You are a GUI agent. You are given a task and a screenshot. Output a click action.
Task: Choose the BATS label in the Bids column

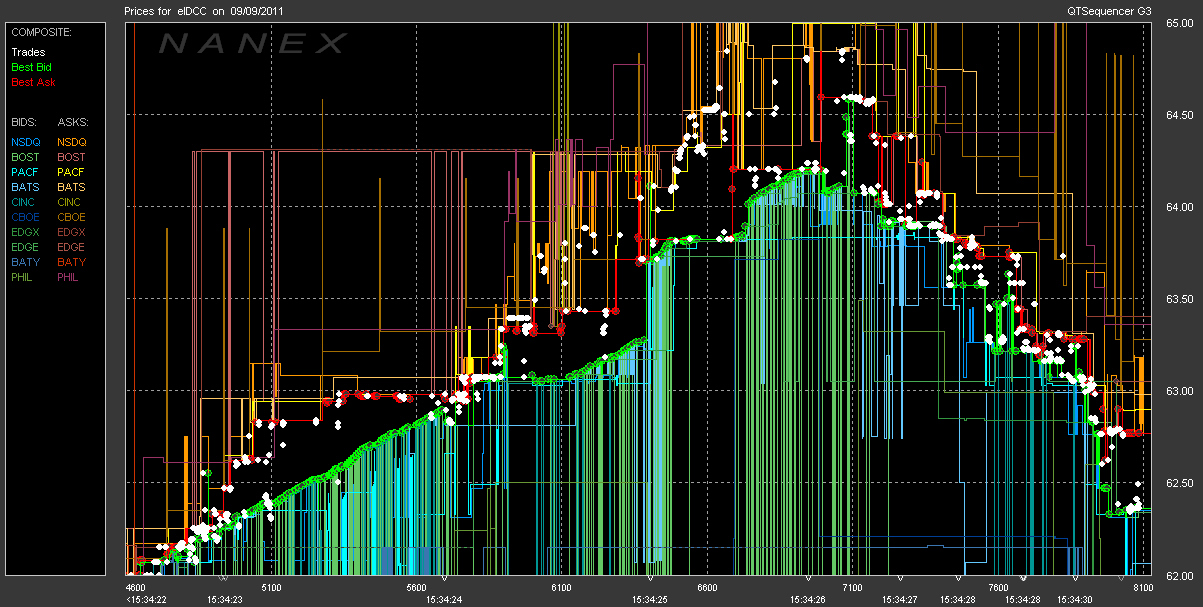click(25, 187)
